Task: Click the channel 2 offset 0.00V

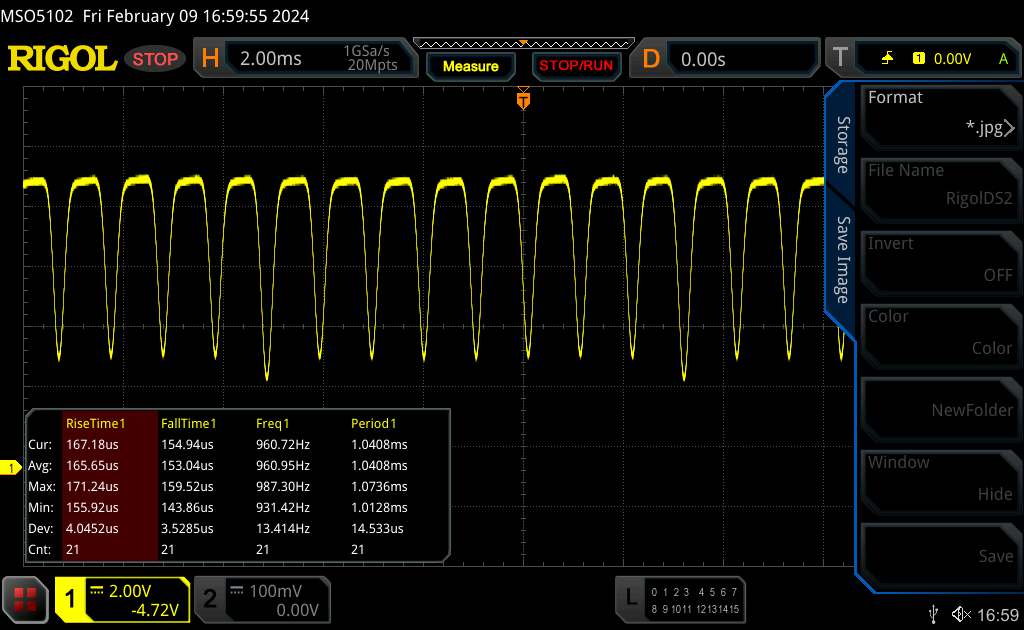Action: point(297,610)
